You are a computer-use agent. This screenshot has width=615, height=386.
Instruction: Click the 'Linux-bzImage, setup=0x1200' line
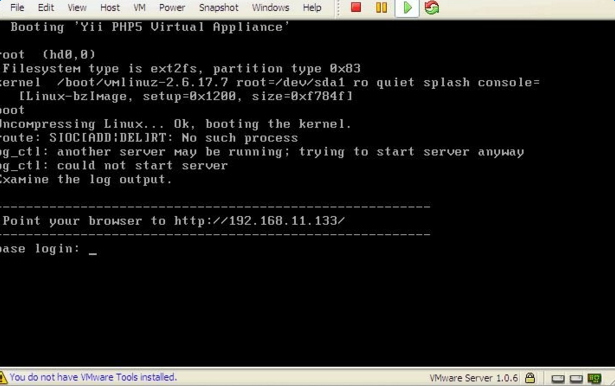tap(186, 96)
